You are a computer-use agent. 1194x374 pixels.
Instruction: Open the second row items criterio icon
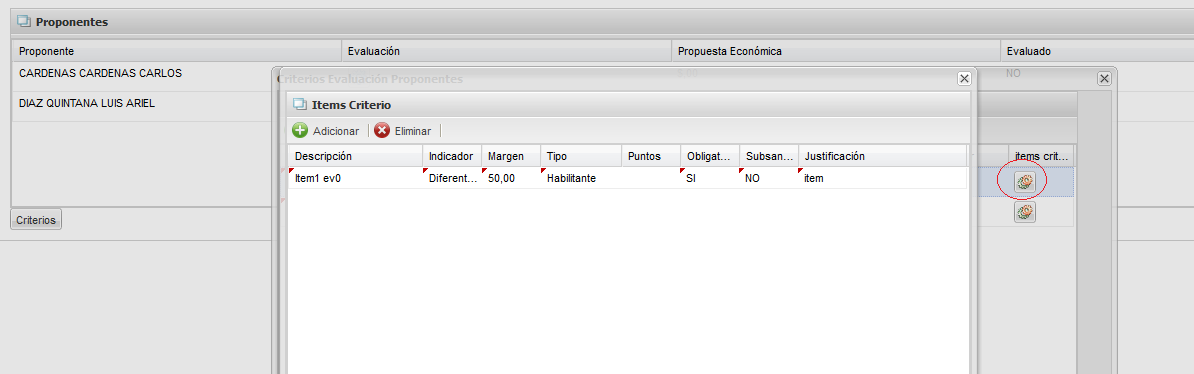point(1025,213)
